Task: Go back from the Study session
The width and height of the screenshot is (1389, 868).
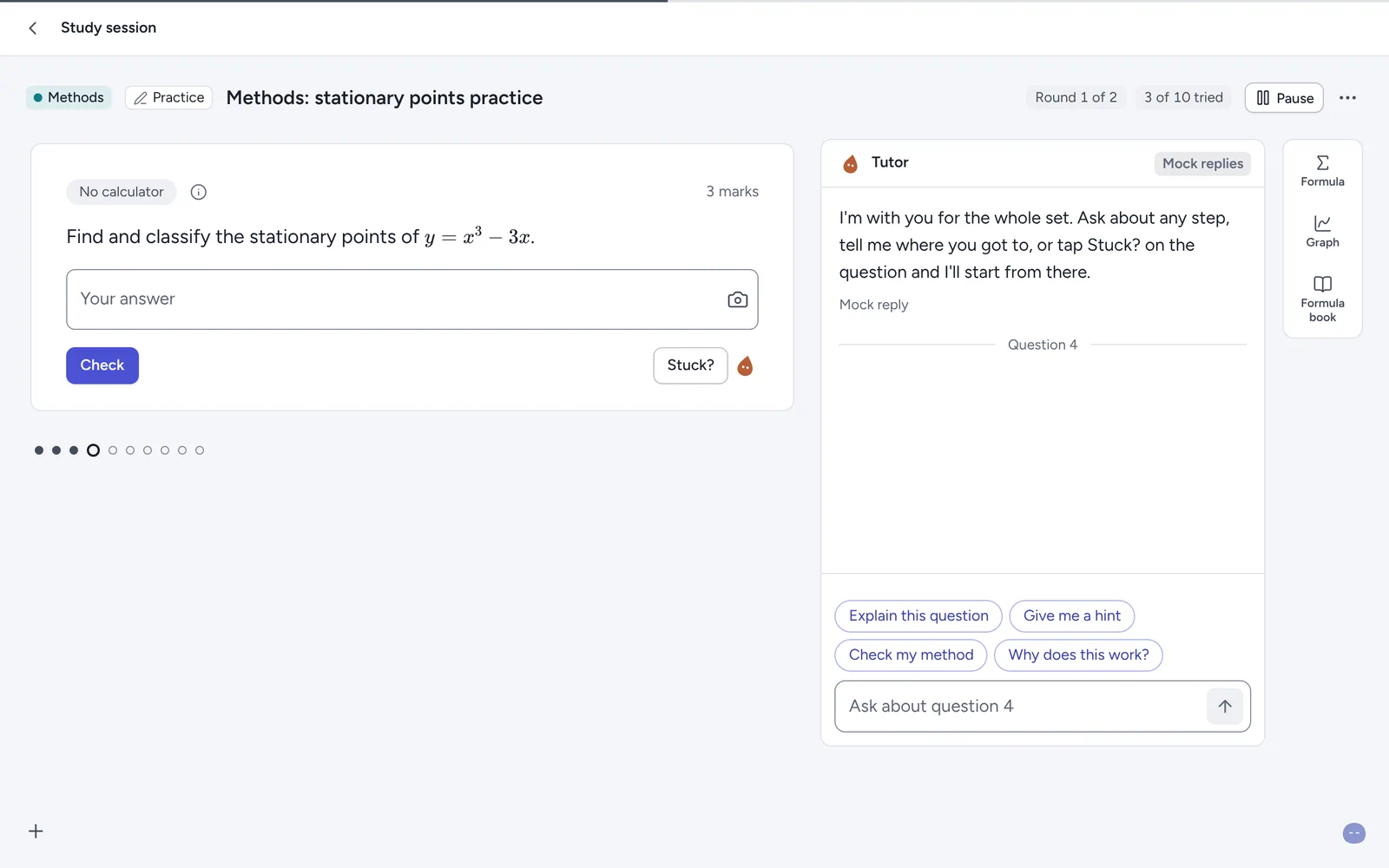Action: point(33,28)
